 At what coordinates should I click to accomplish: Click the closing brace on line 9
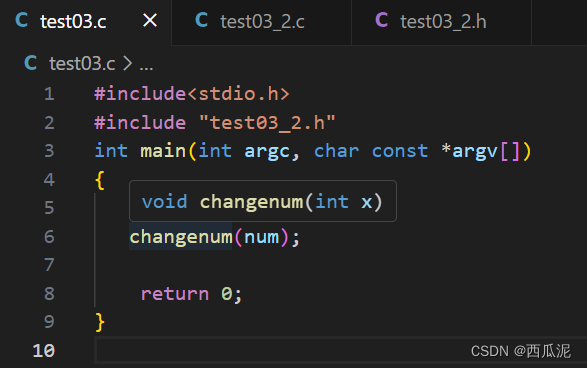coord(100,322)
